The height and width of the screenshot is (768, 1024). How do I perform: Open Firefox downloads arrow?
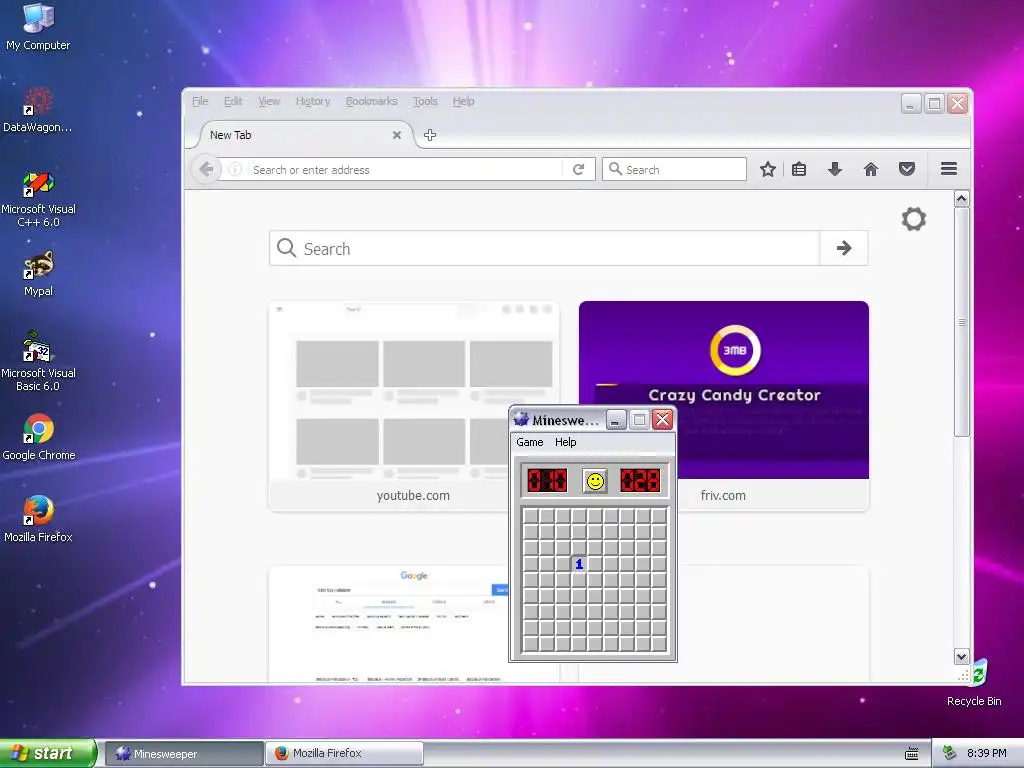click(x=835, y=170)
